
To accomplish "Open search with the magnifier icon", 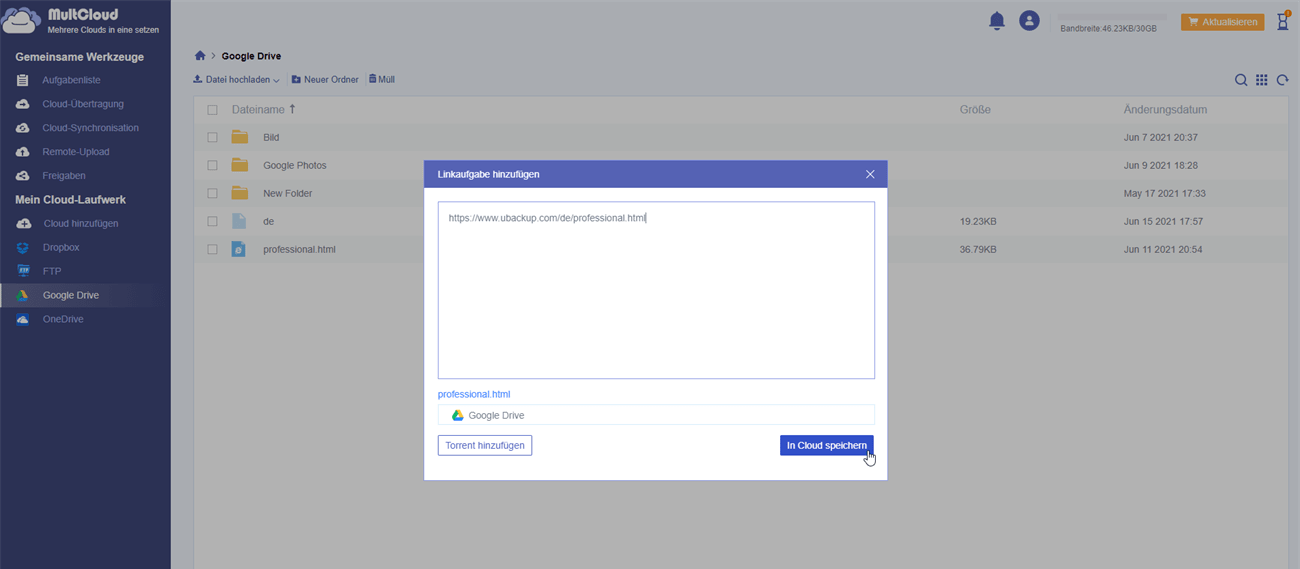I will pyautogui.click(x=1241, y=80).
